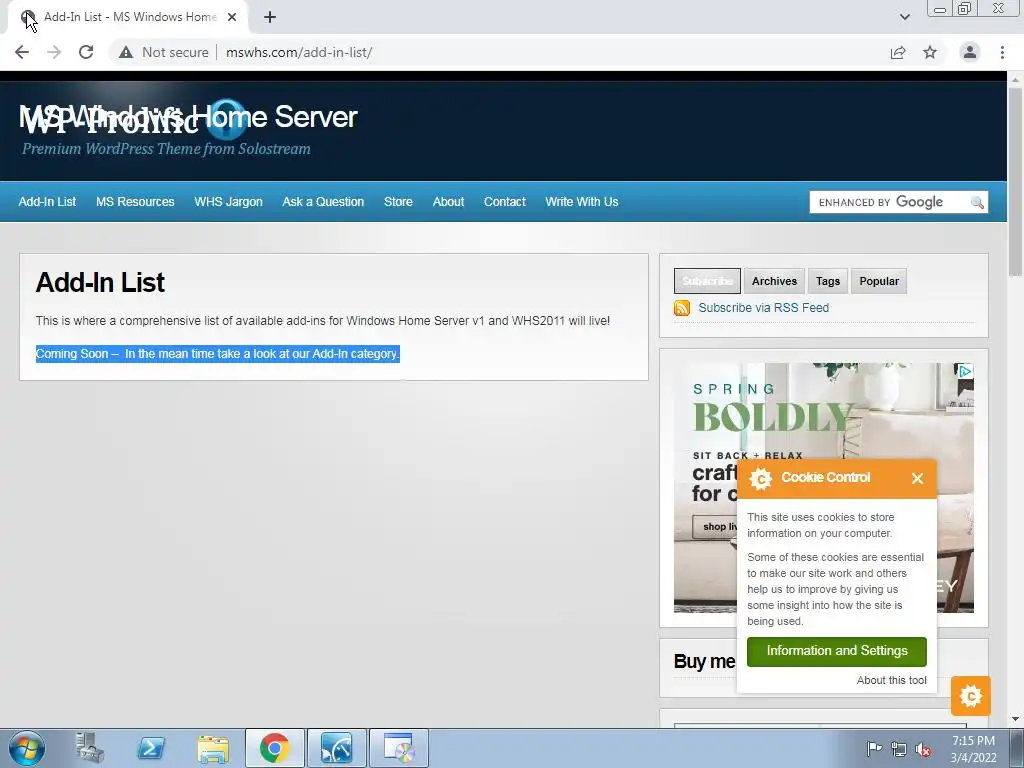Click the browser forward arrow
The height and width of the screenshot is (768, 1024).
54,52
